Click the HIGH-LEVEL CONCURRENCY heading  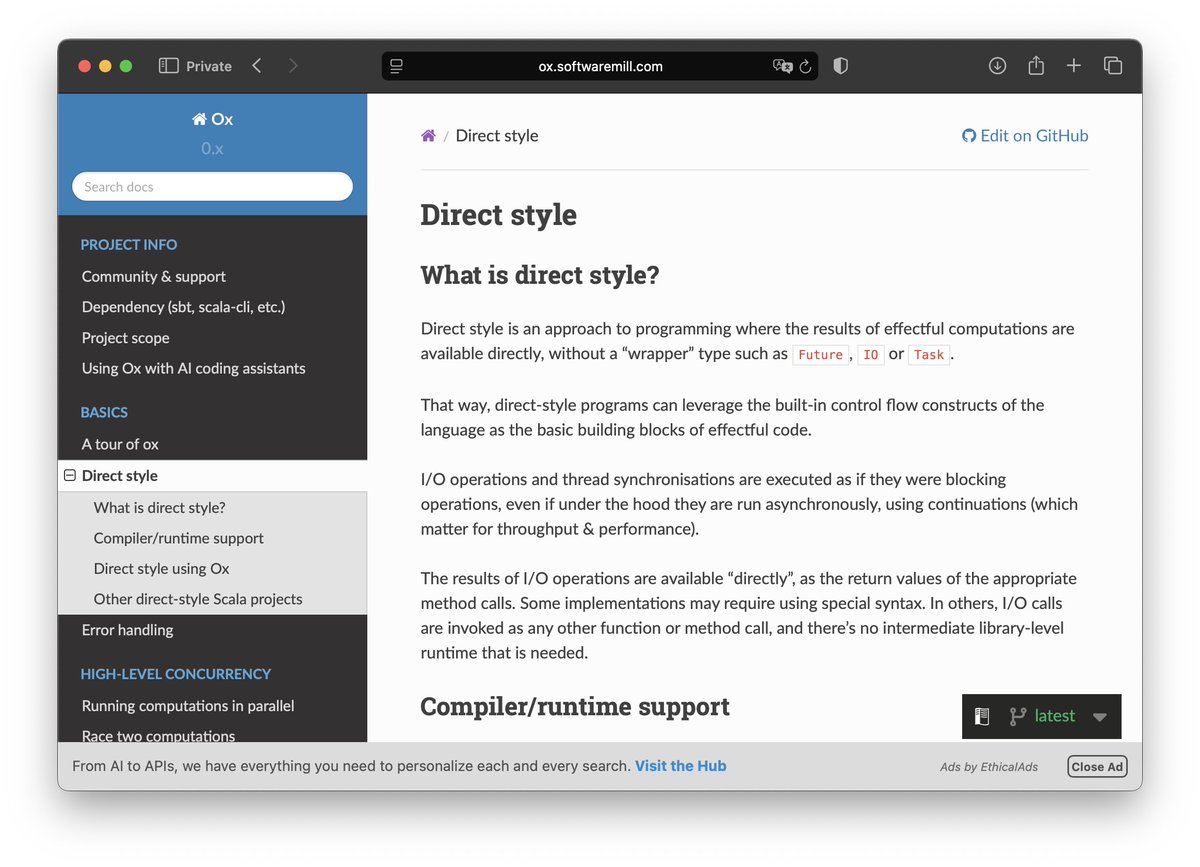click(176, 674)
